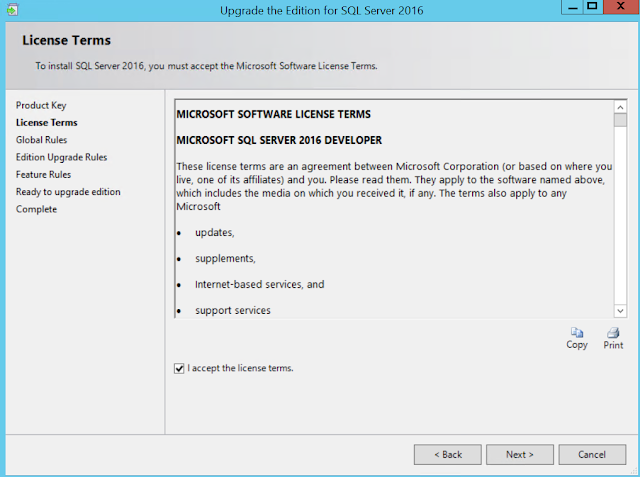Image resolution: width=640 pixels, height=477 pixels.
Task: Click the Back button
Action: pyautogui.click(x=448, y=455)
